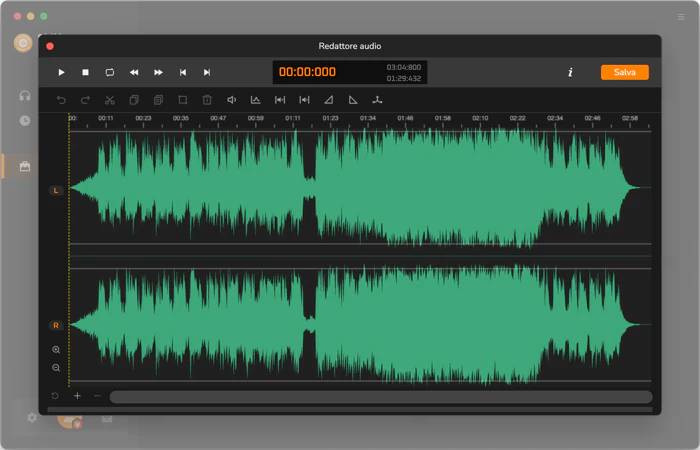The image size is (700, 450).
Task: Crop the audio selection
Action: pos(183,100)
